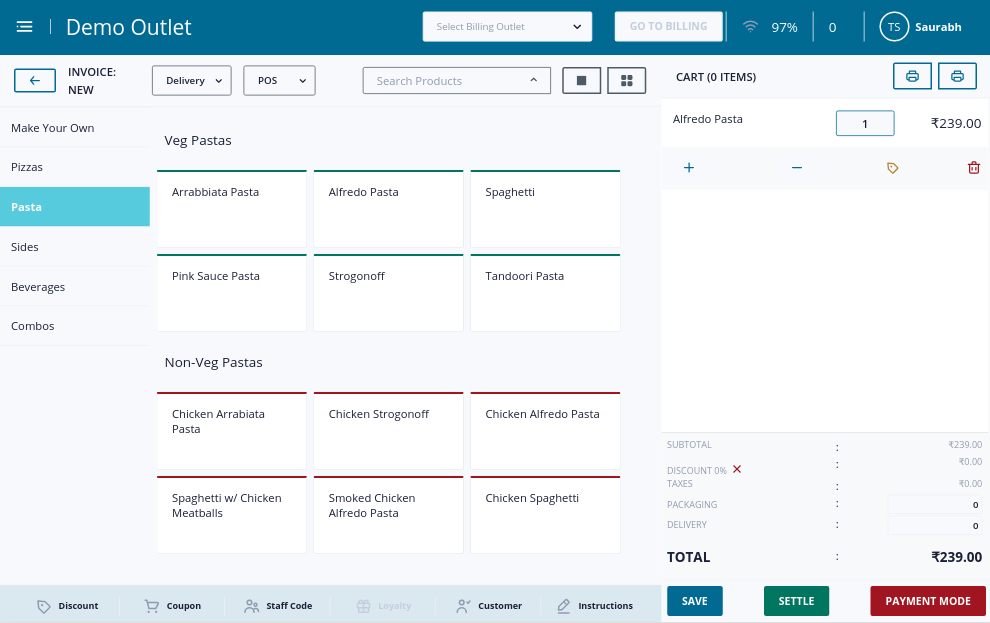This screenshot has height=623, width=990.
Task: Open Staff Code entry
Action: (278, 606)
